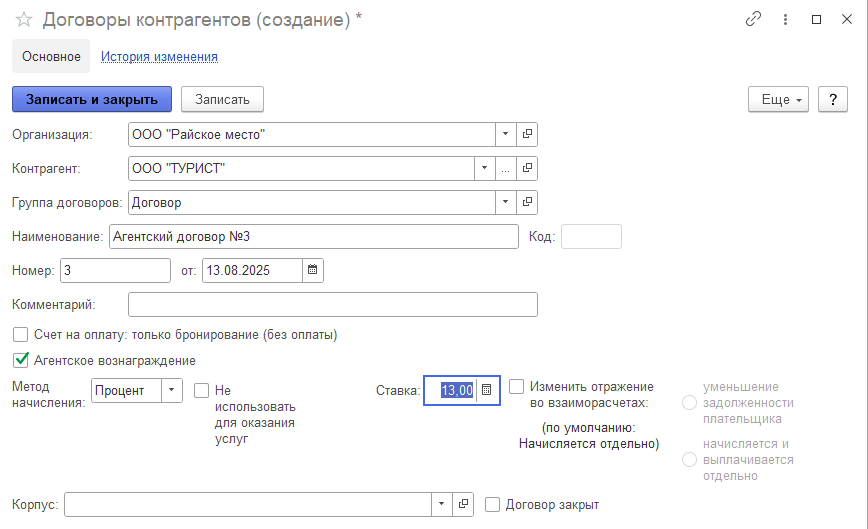Switch to История изменения tab
868x529 pixels.
pos(159,57)
